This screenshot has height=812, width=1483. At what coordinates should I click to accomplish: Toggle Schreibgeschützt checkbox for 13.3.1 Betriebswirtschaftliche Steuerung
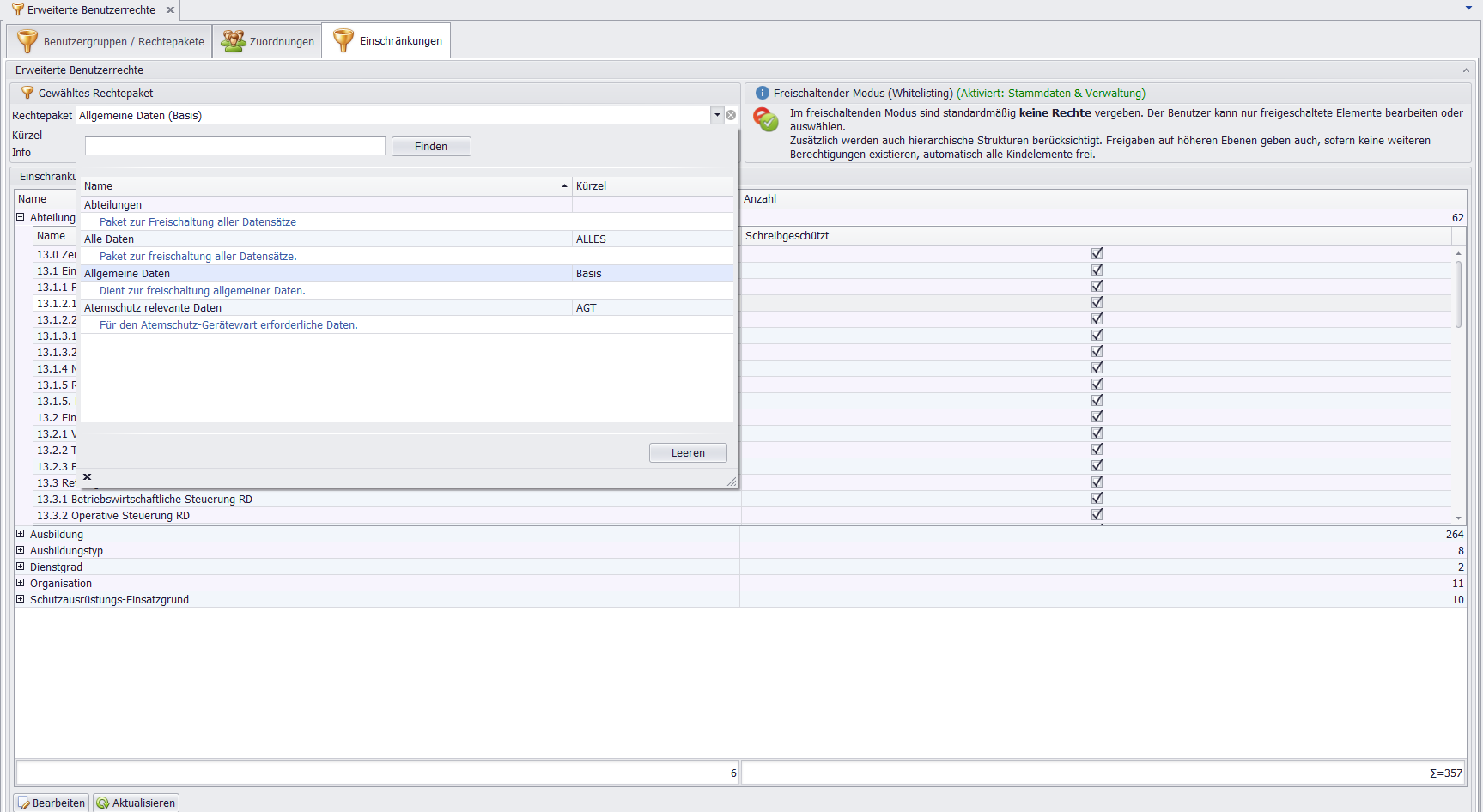tap(1097, 499)
